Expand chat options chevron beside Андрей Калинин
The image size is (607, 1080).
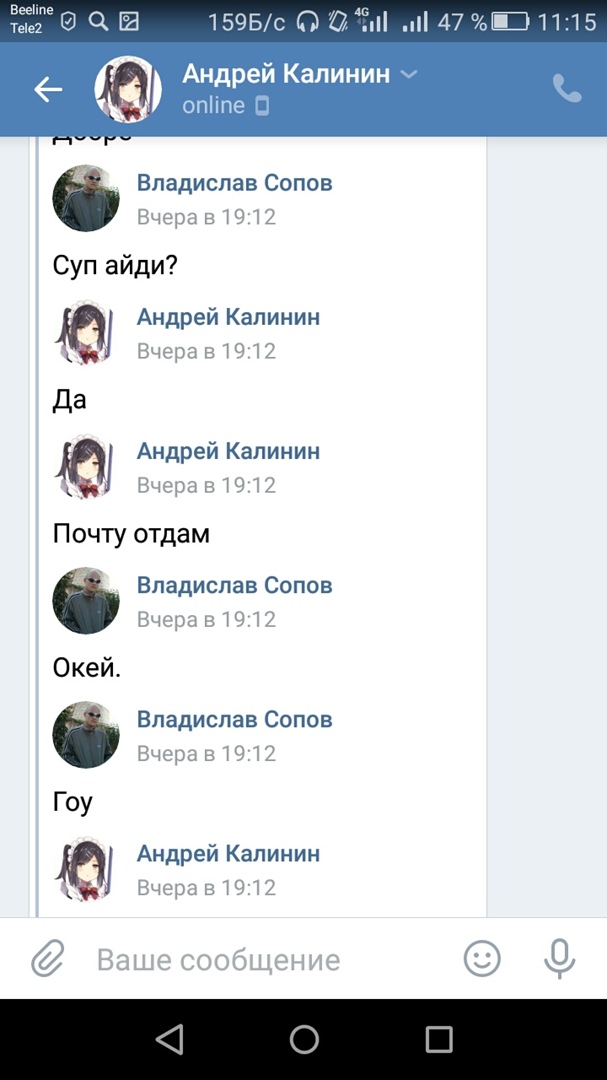[x=408, y=74]
